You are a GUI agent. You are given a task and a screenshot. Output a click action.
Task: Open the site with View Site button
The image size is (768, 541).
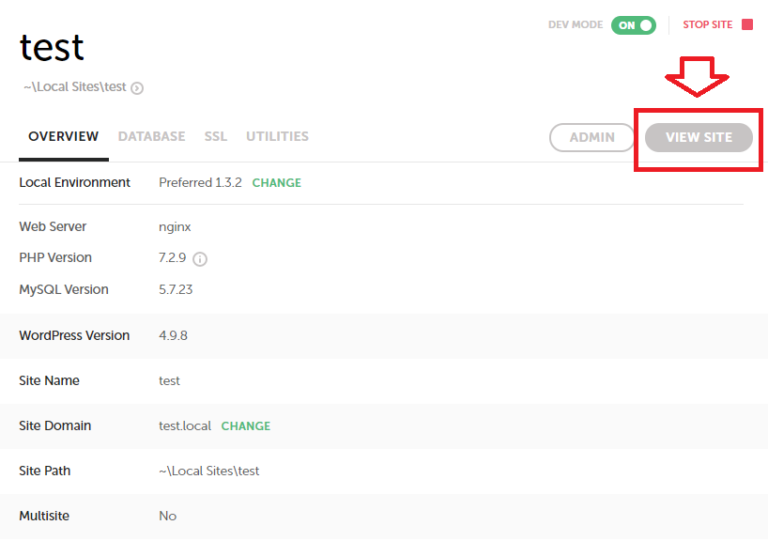(x=699, y=137)
